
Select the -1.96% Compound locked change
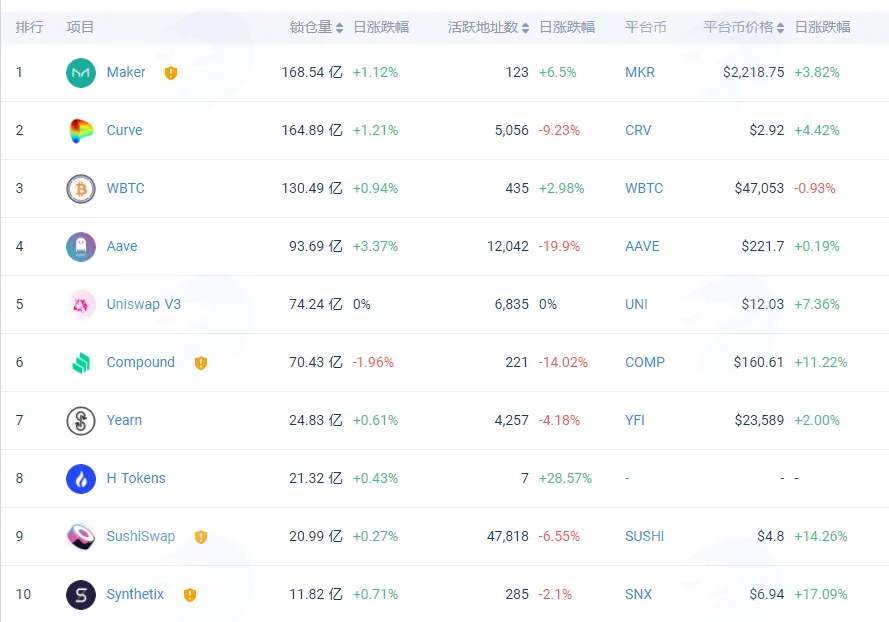point(373,362)
